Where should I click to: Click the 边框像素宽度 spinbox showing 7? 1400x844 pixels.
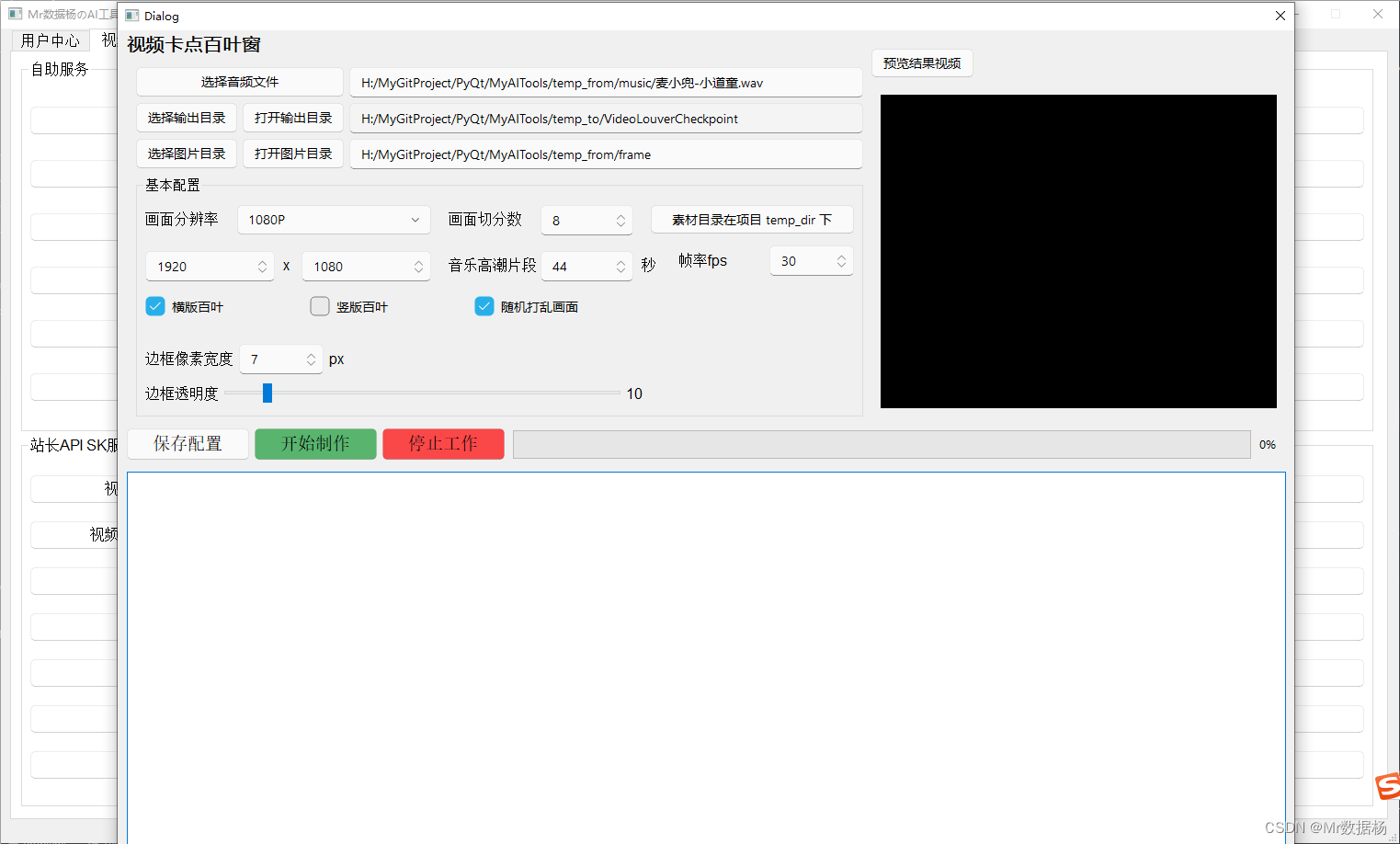281,359
